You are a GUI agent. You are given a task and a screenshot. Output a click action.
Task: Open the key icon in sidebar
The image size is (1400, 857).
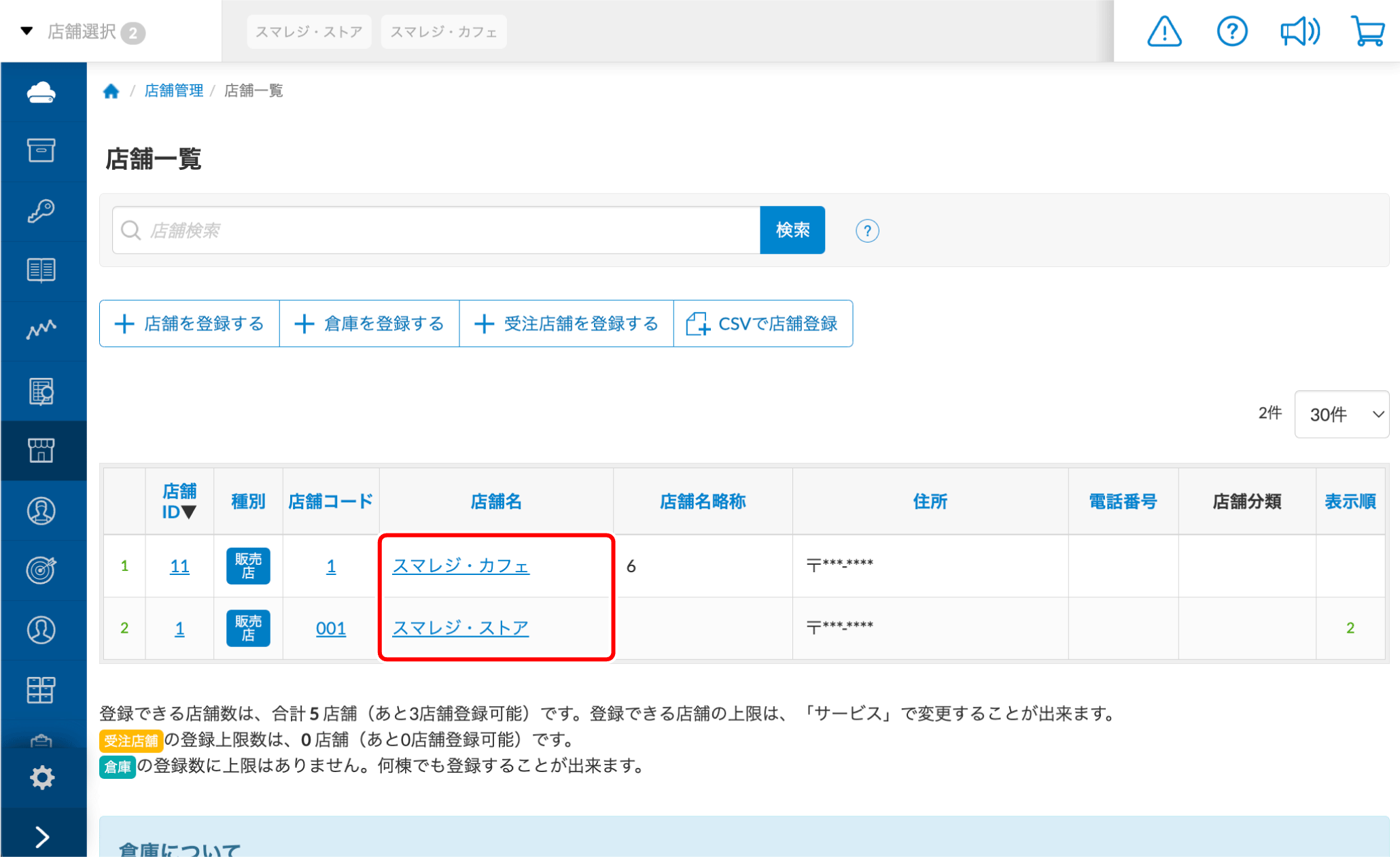(x=41, y=211)
